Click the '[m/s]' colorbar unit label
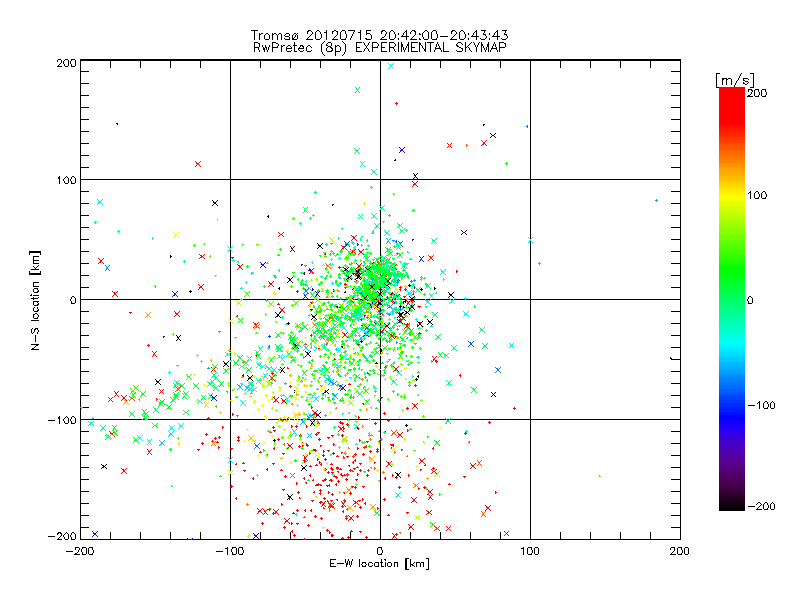The width and height of the screenshot is (800, 600). tap(735, 80)
